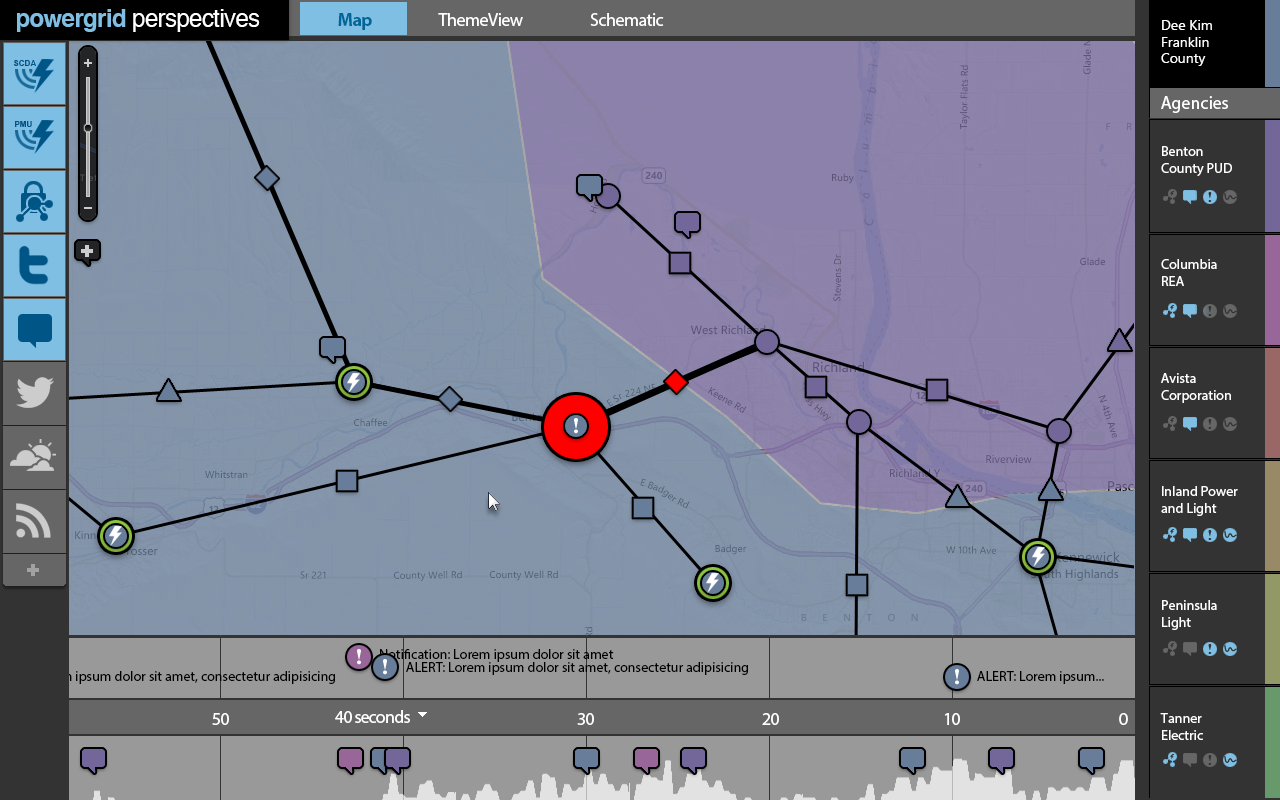This screenshot has height=800, width=1280.
Task: Toggle Benton County PUD network icon
Action: pos(1170,197)
